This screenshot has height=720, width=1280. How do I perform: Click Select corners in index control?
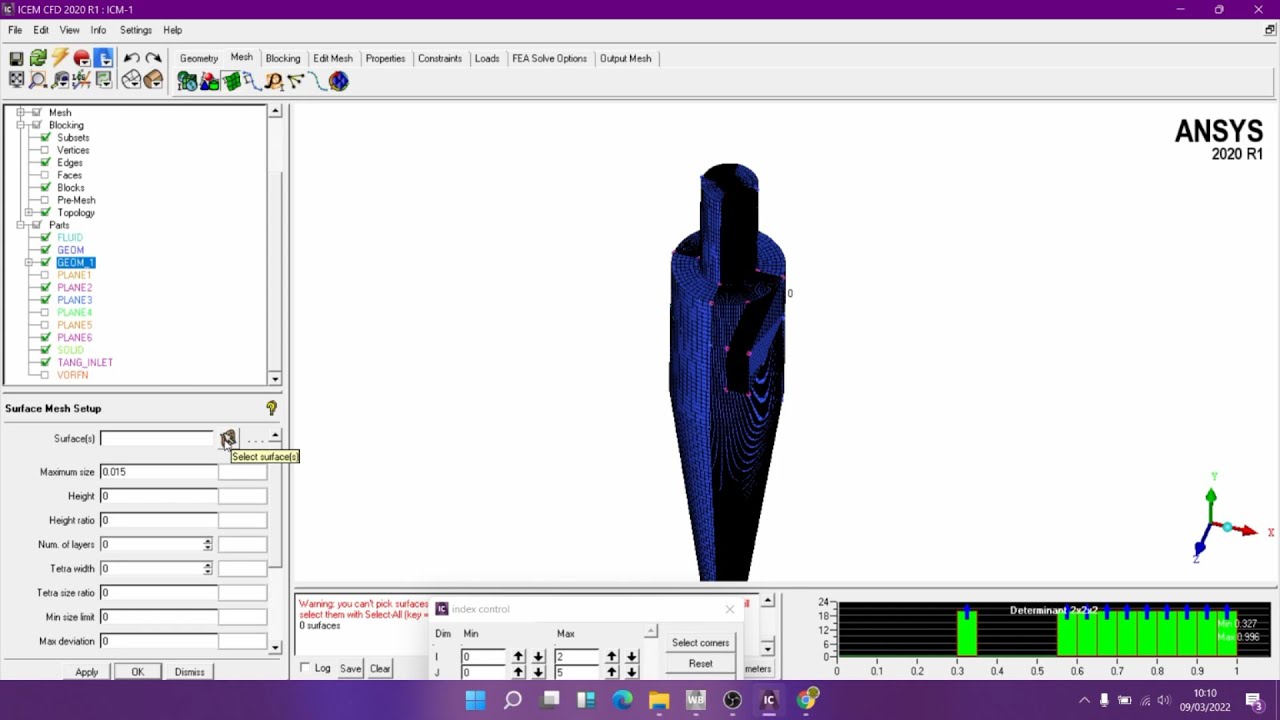pyautogui.click(x=701, y=643)
